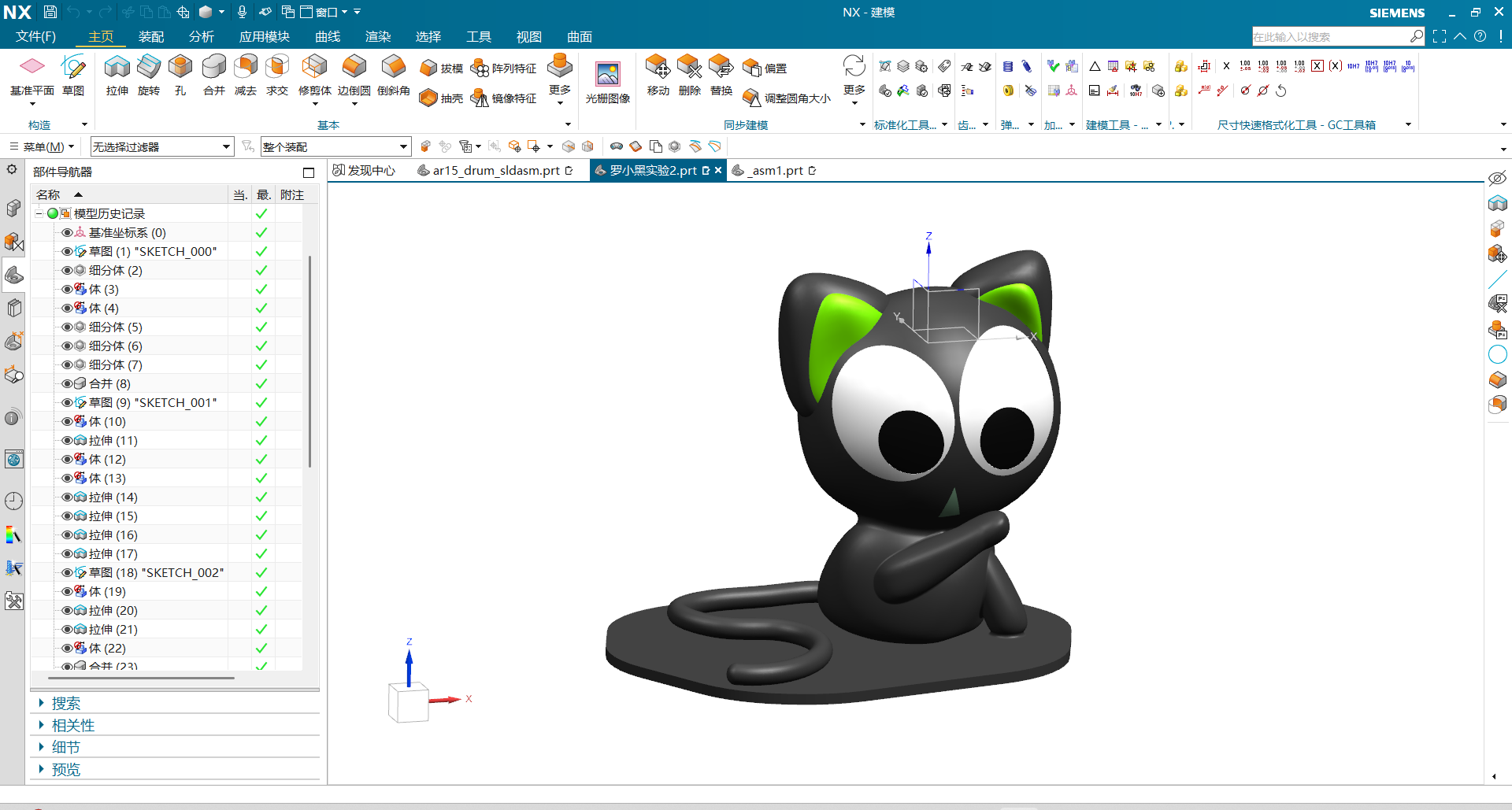Click the Unite (合并) tool
Viewport: 1512px width, 810px height.
(x=213, y=76)
